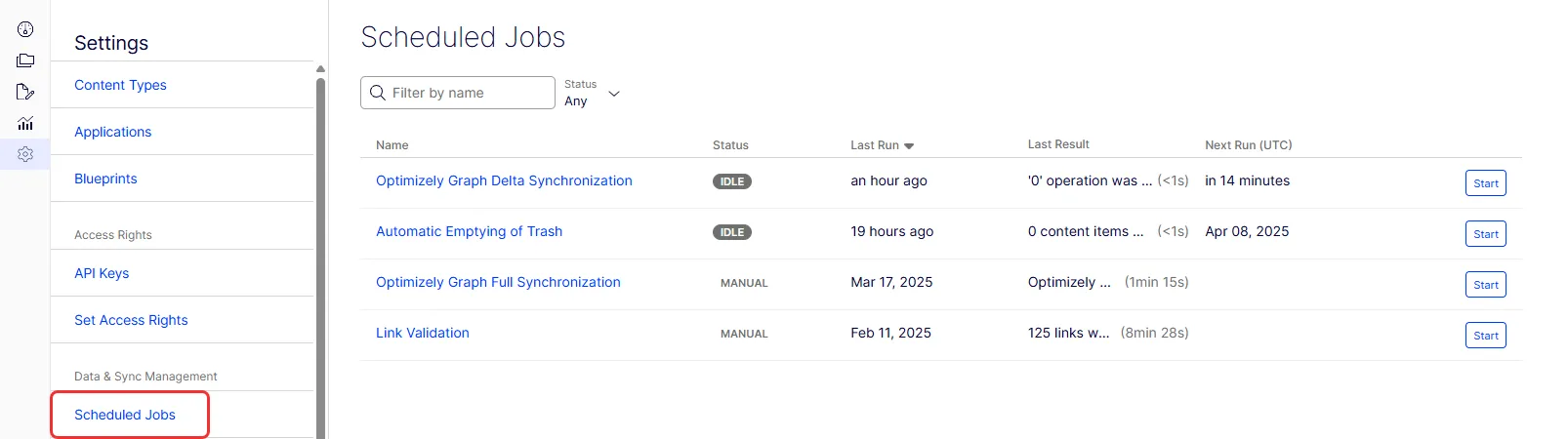Go to API Keys page
This screenshot has height=439, width=1568.
[102, 273]
